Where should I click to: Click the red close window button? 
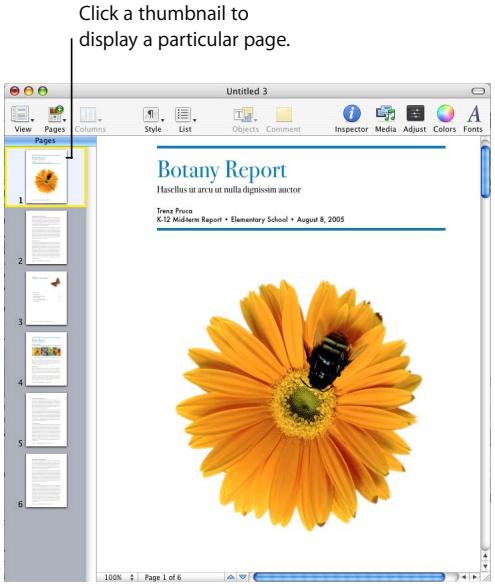(15, 91)
